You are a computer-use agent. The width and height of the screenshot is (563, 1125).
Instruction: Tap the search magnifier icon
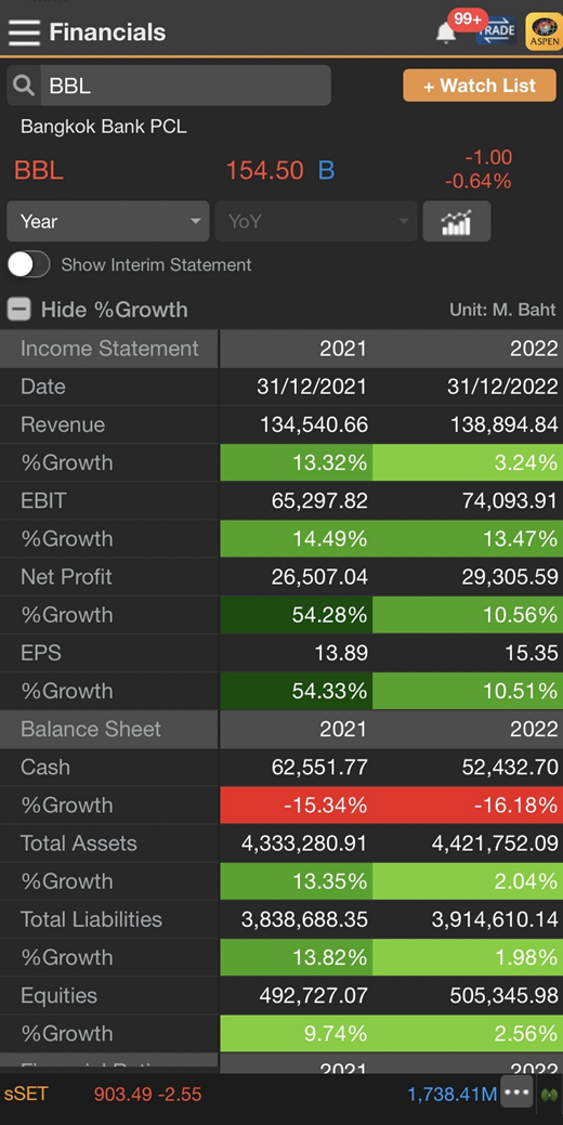coord(24,86)
